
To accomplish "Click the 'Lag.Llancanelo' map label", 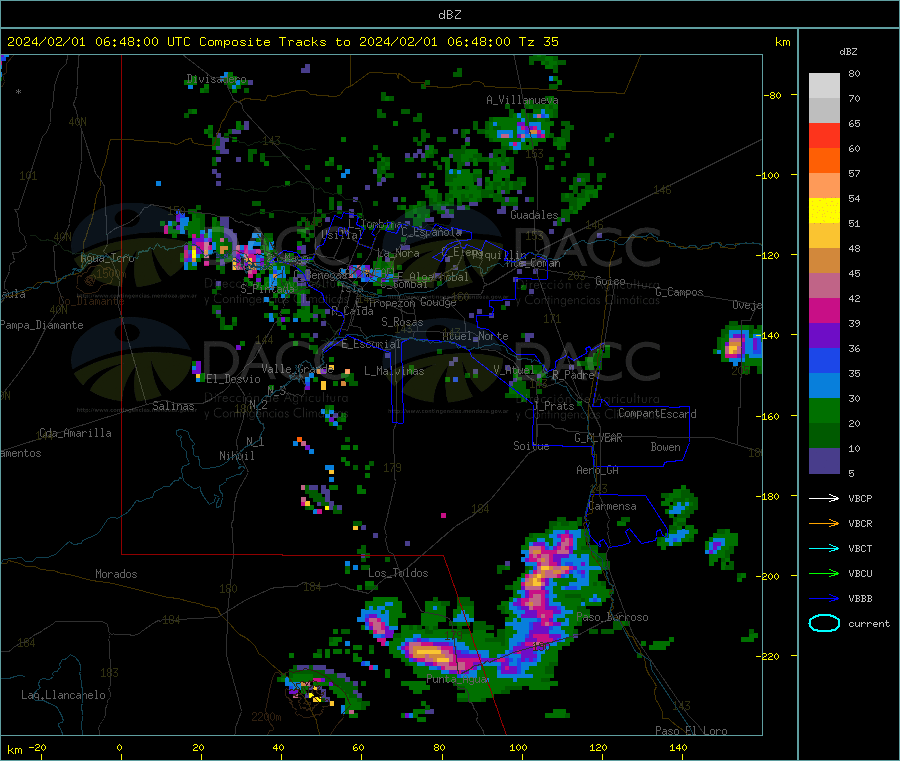I will click(63, 695).
